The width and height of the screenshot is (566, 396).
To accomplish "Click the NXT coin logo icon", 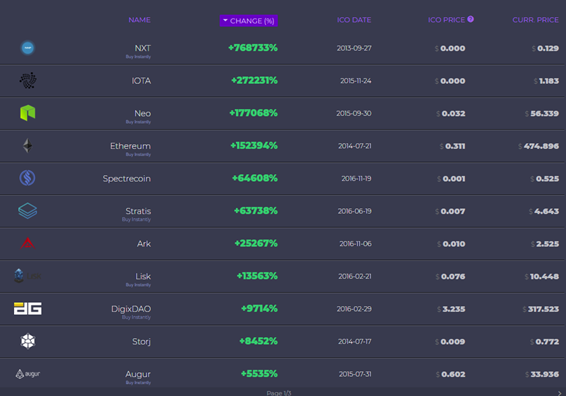I will (28, 48).
